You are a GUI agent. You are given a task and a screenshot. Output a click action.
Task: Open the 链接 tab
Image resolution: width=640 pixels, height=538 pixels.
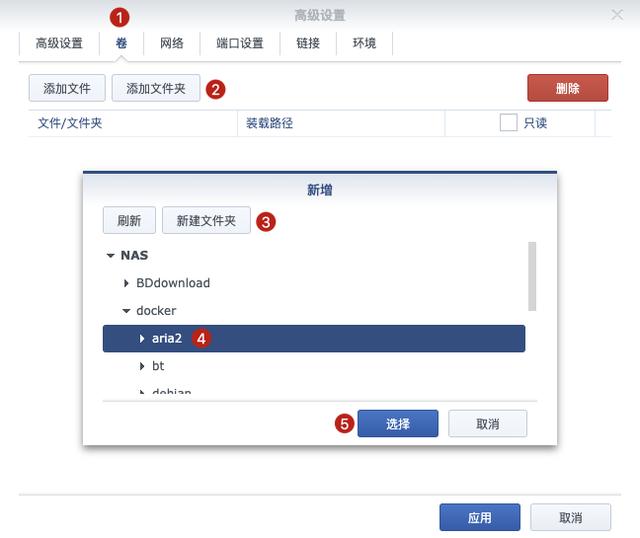(308, 43)
